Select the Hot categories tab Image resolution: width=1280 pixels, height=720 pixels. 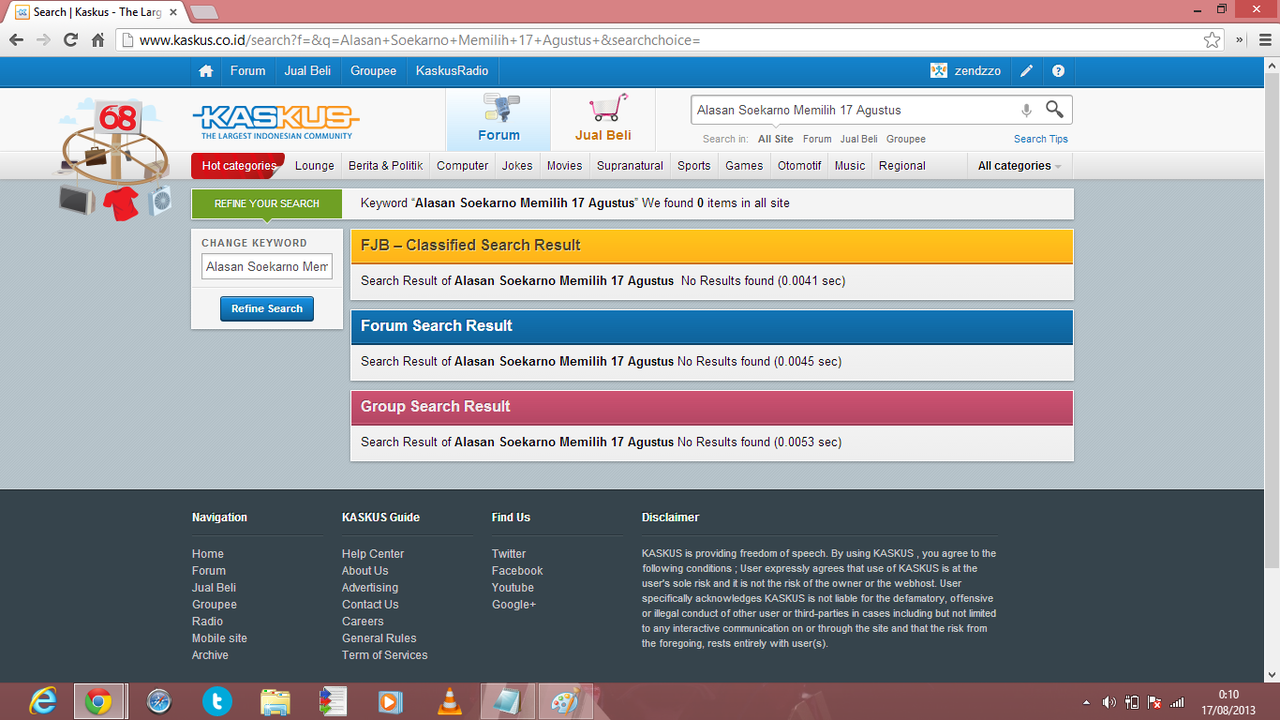tap(238, 166)
